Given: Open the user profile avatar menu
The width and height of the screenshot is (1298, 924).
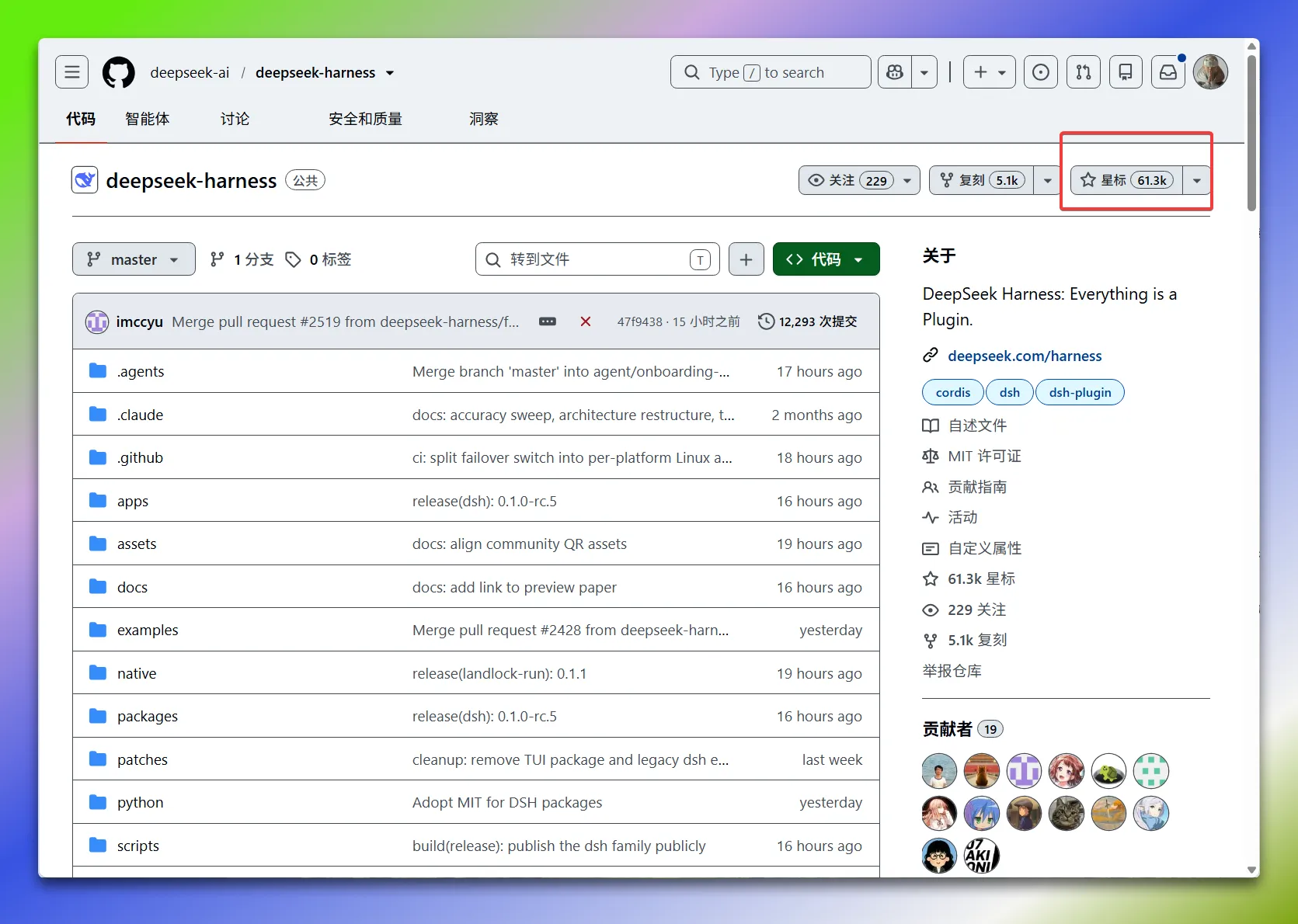Looking at the screenshot, I should pos(1210,72).
